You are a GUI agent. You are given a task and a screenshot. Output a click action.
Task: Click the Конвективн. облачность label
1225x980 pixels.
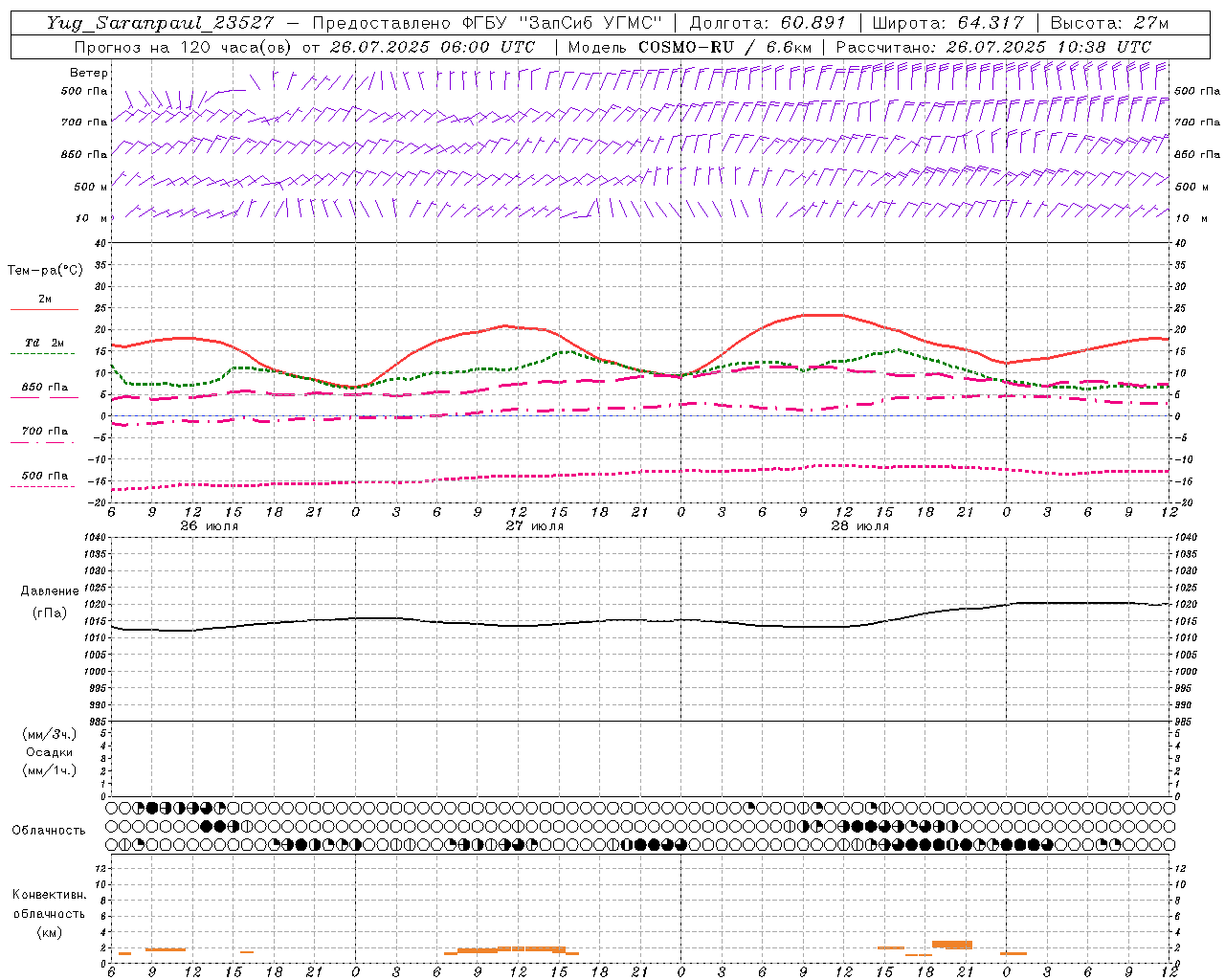point(49,903)
